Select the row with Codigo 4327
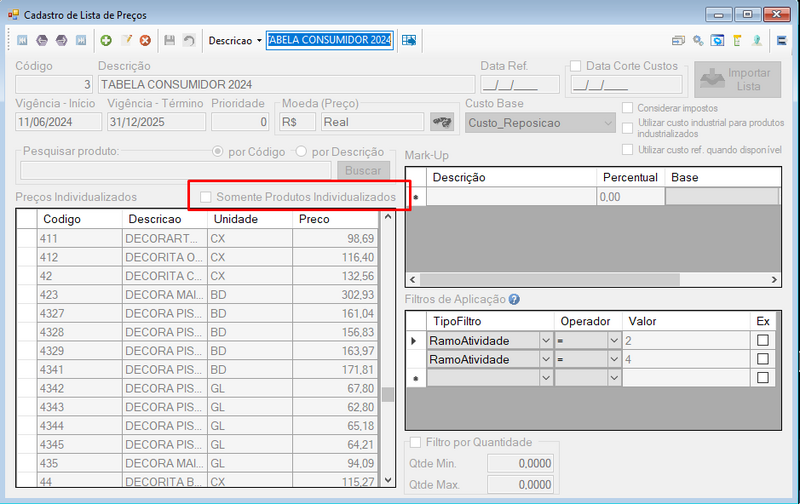The image size is (800, 504). [198, 313]
